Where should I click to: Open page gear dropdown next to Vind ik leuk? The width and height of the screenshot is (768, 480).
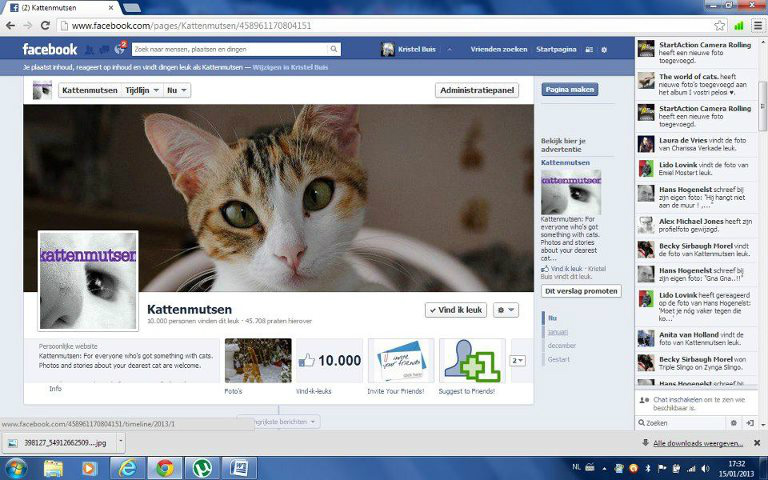[505, 310]
